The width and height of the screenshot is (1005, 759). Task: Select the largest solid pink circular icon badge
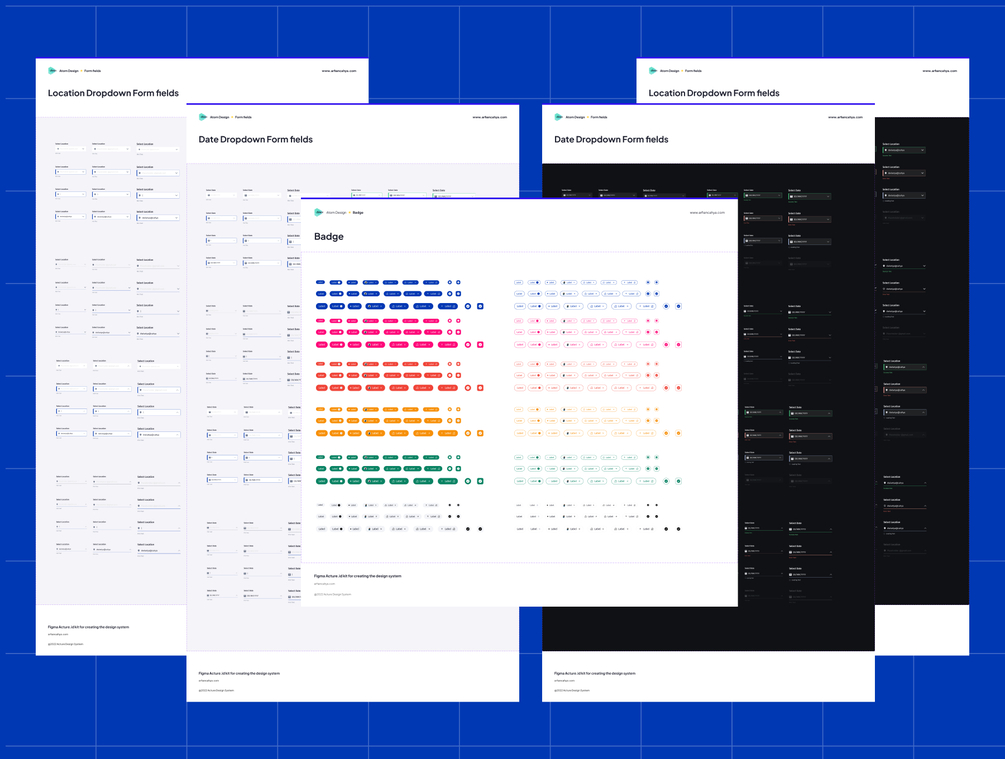(x=468, y=345)
